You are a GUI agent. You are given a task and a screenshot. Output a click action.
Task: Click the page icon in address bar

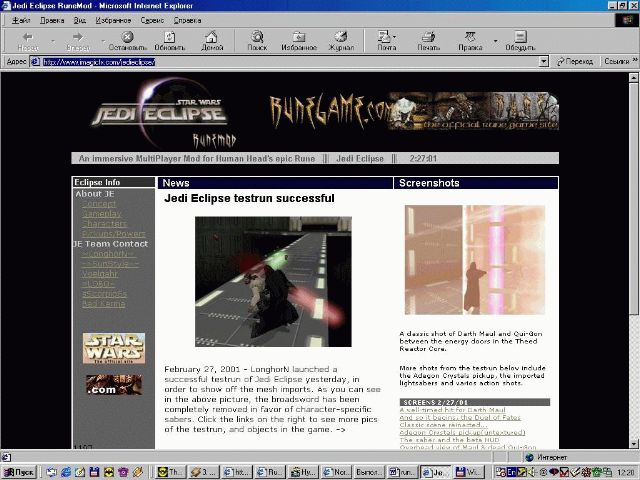[x=36, y=62]
